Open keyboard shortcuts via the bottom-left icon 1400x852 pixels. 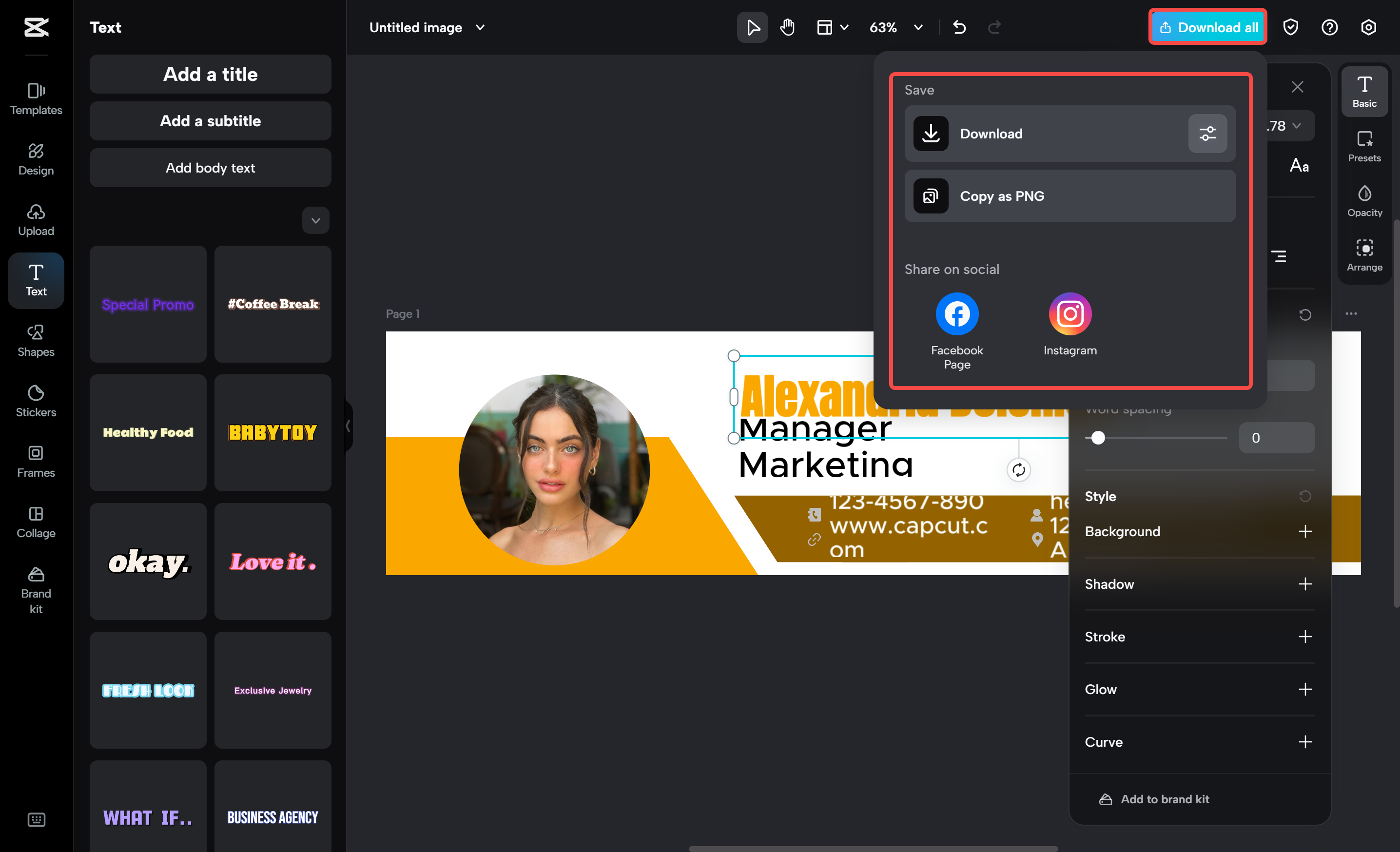point(36,819)
